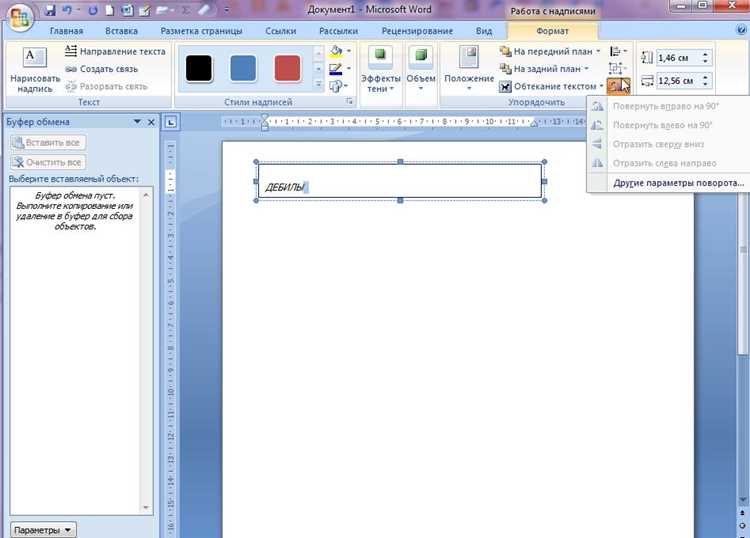Click the Очистить все button
Image resolution: width=750 pixels, height=538 pixels.
point(48,163)
